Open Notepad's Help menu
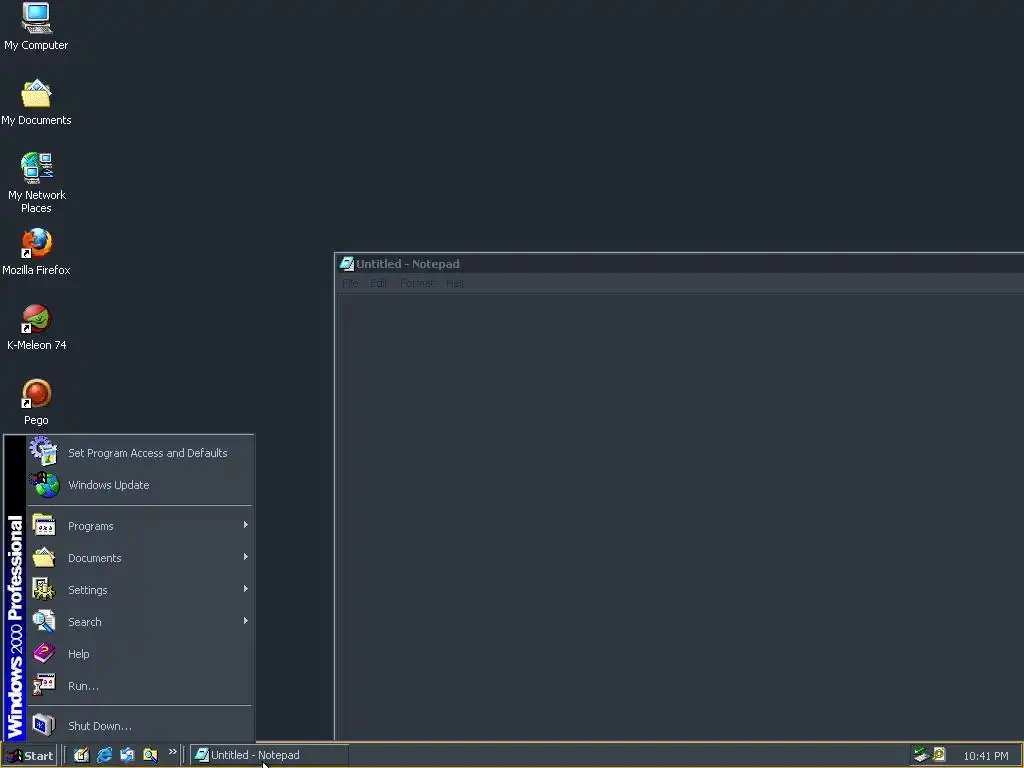The height and width of the screenshot is (768, 1024). (x=455, y=283)
